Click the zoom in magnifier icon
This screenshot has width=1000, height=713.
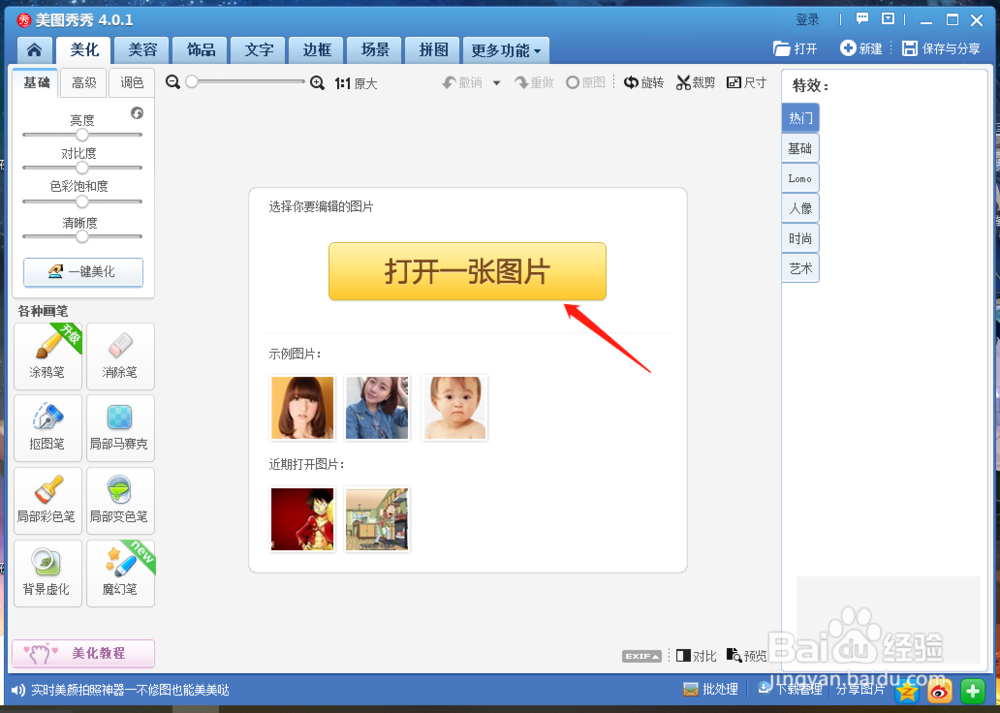tap(317, 83)
